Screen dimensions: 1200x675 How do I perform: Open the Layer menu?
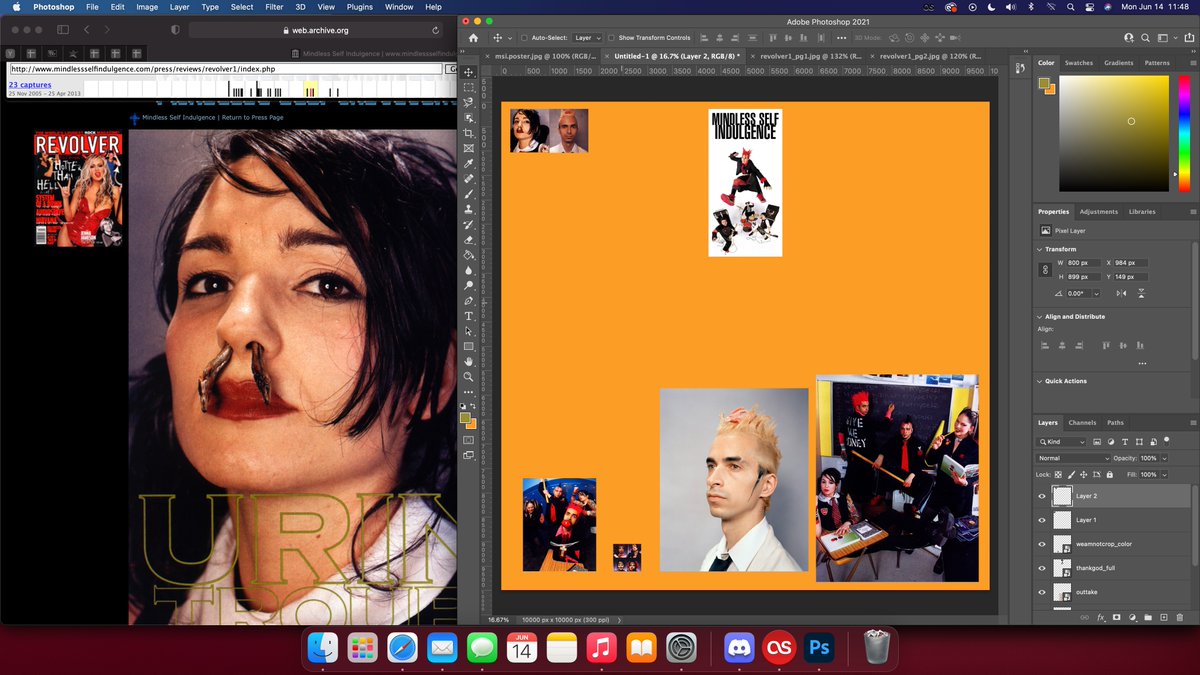coord(179,7)
